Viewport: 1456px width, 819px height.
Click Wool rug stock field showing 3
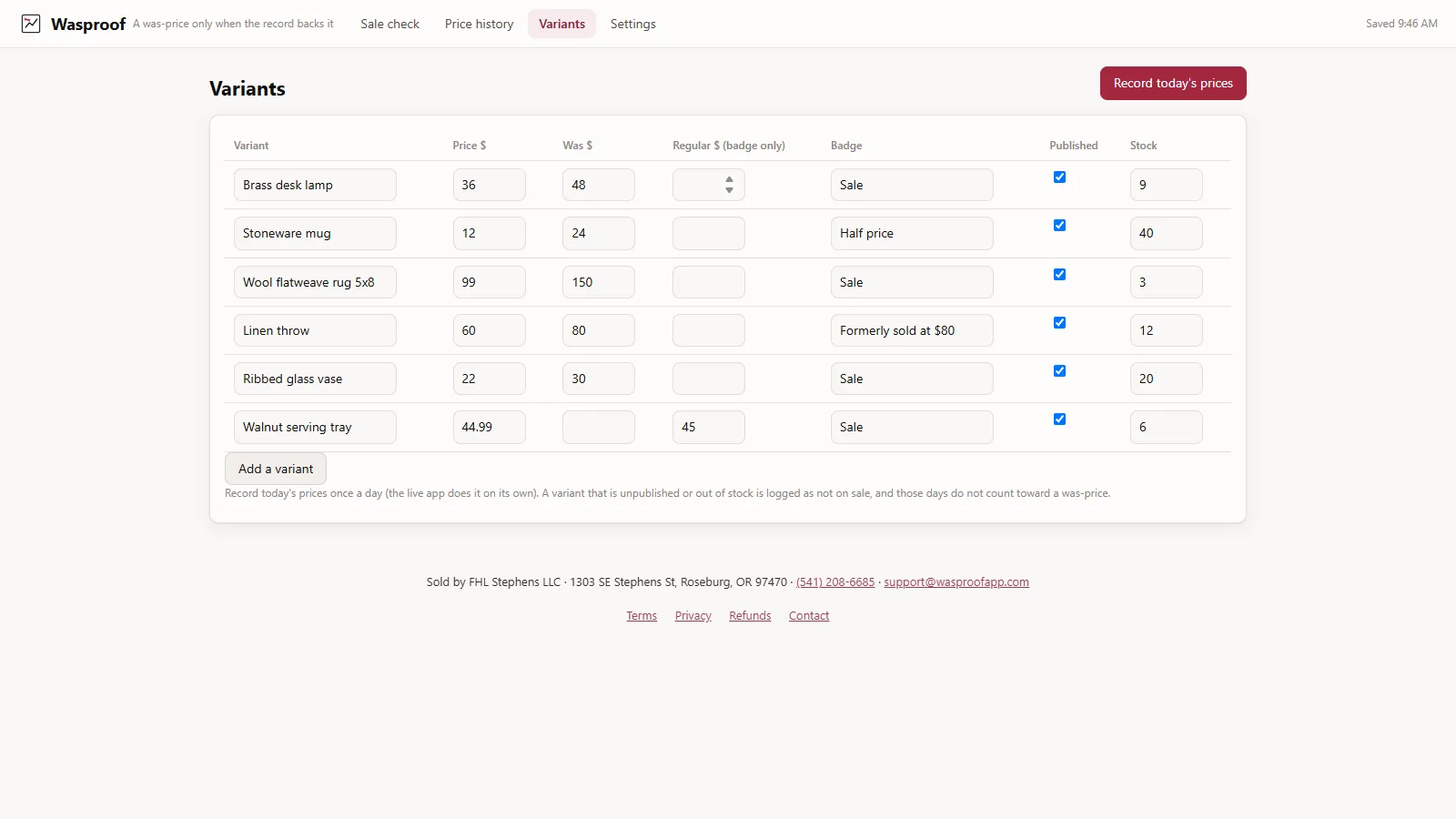click(1167, 282)
